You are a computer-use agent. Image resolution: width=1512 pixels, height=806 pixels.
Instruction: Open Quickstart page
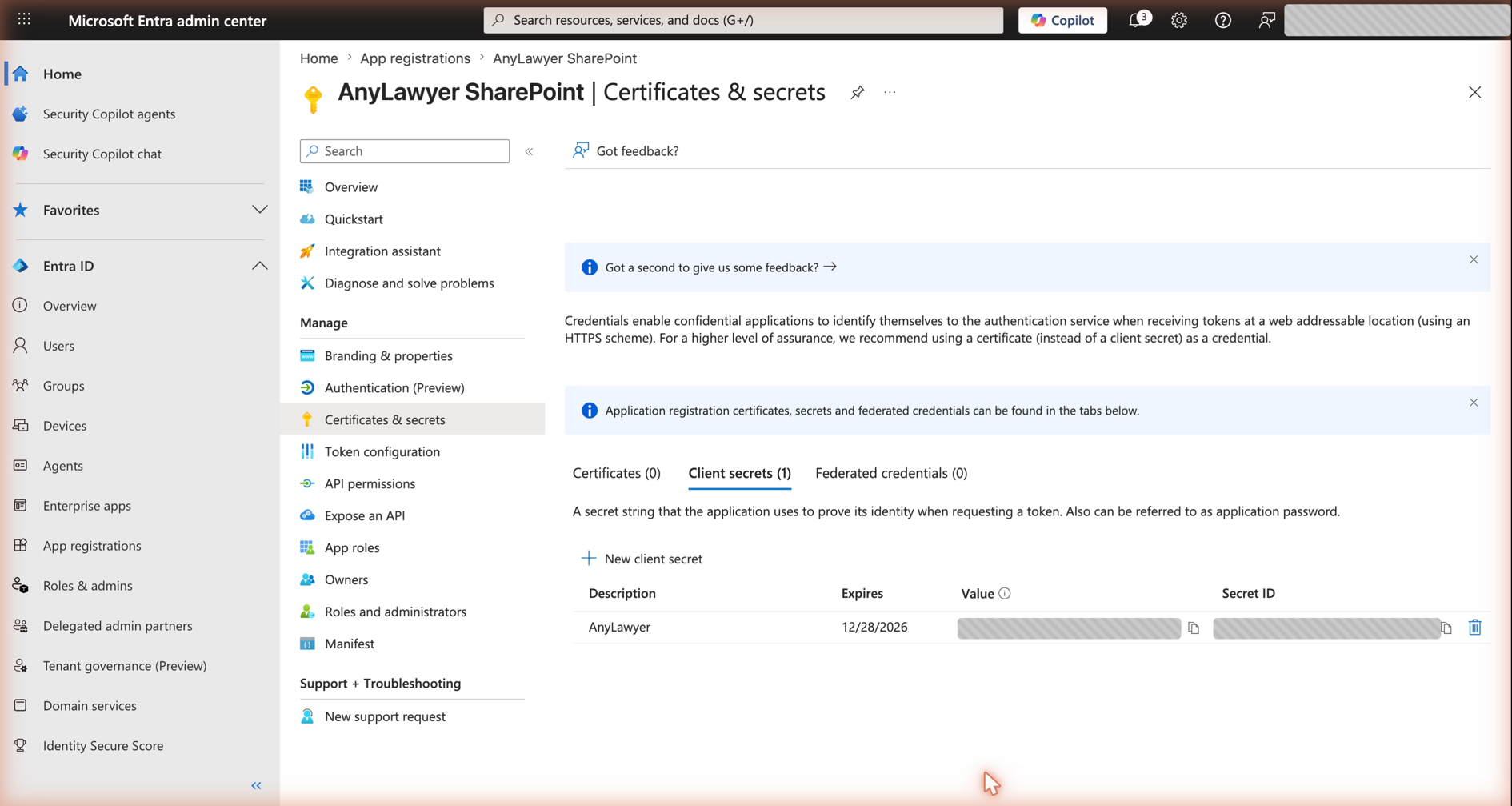(x=354, y=219)
